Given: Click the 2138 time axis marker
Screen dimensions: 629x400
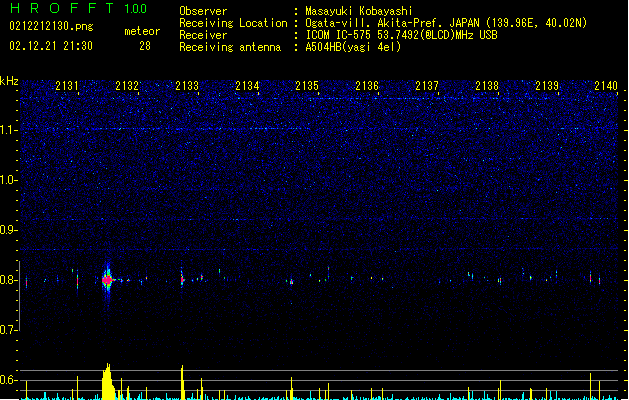Looking at the screenshot, I should click(x=487, y=86).
